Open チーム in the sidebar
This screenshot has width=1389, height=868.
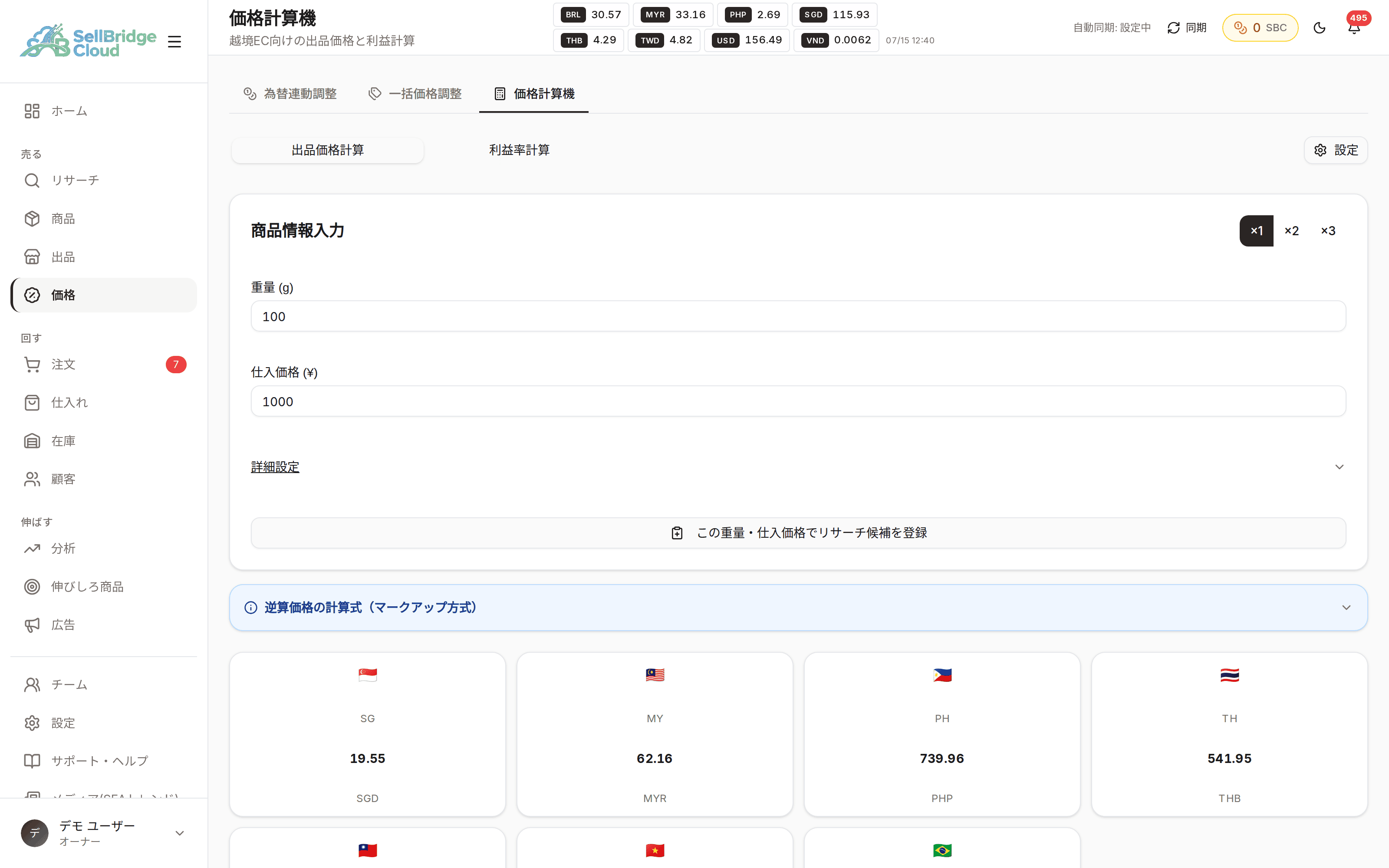103,685
